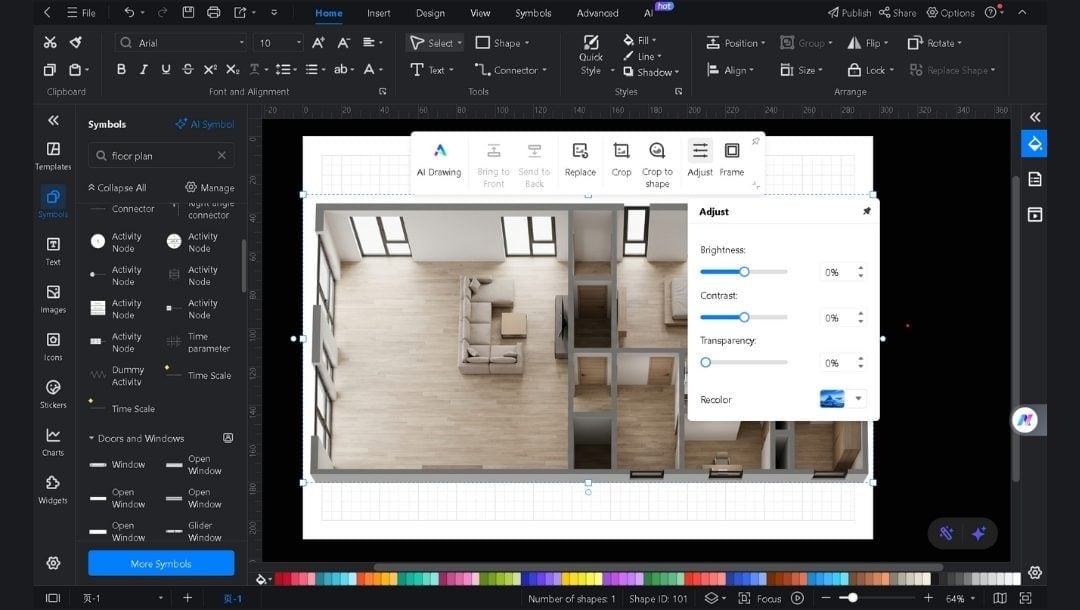Toggle italic text formatting
This screenshot has height=610, width=1080.
144,70
